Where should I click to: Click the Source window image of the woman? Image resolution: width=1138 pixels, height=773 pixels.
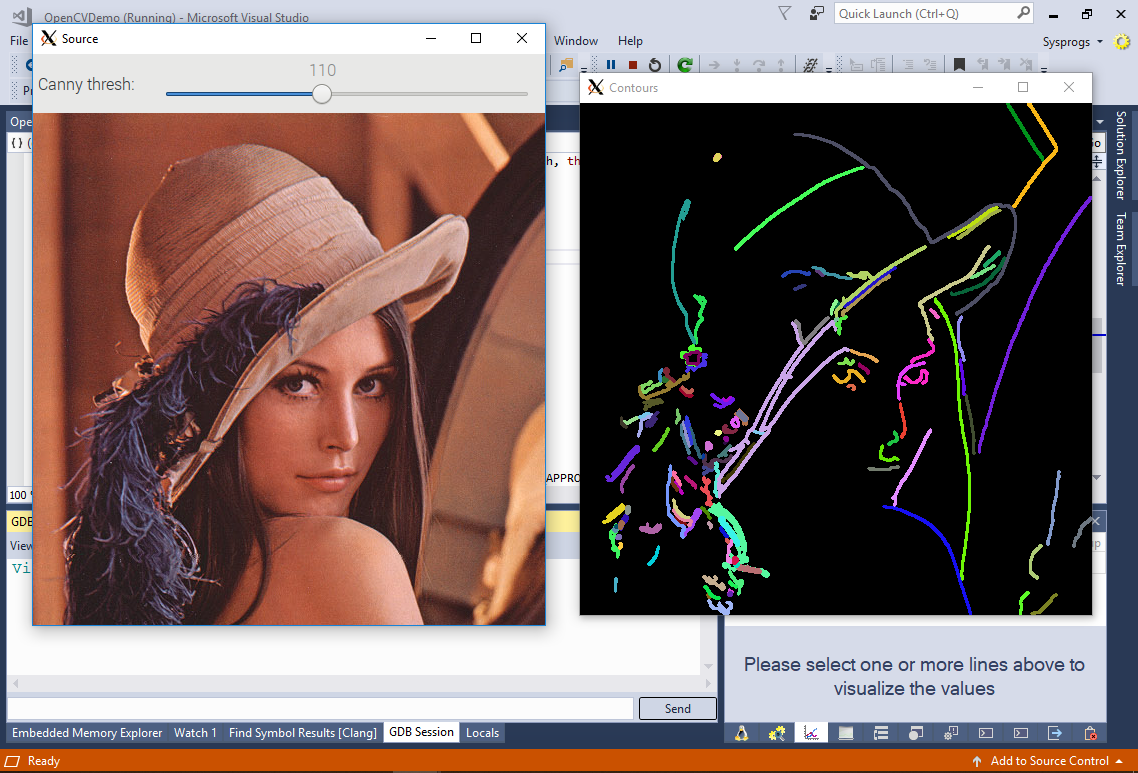289,369
